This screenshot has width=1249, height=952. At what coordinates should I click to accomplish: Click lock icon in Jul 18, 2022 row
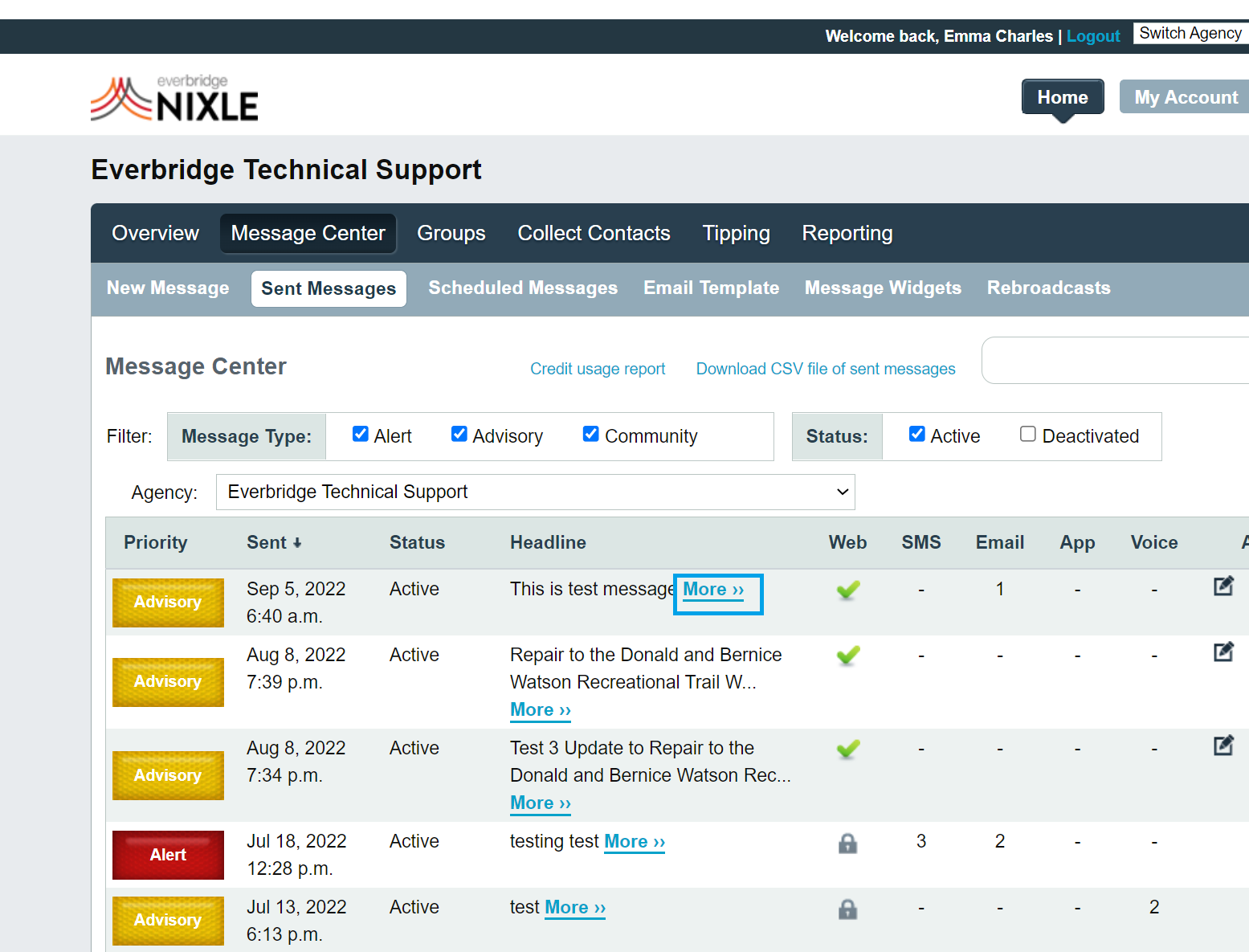(x=847, y=843)
